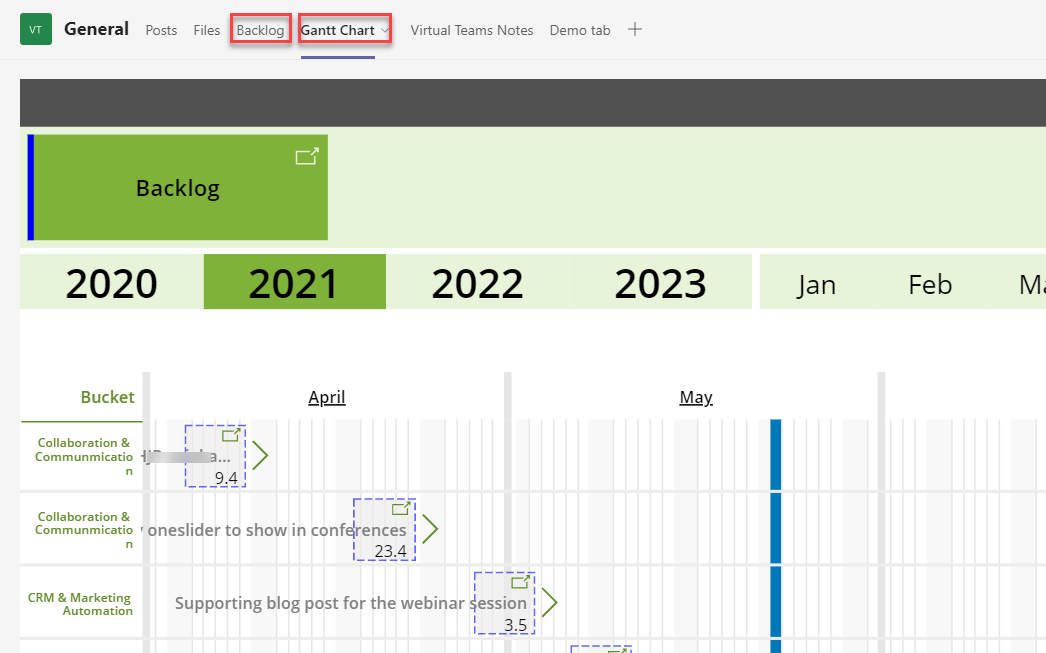The height and width of the screenshot is (653, 1046).
Task: Expand chevron next to 9.4 task
Action: pos(260,455)
